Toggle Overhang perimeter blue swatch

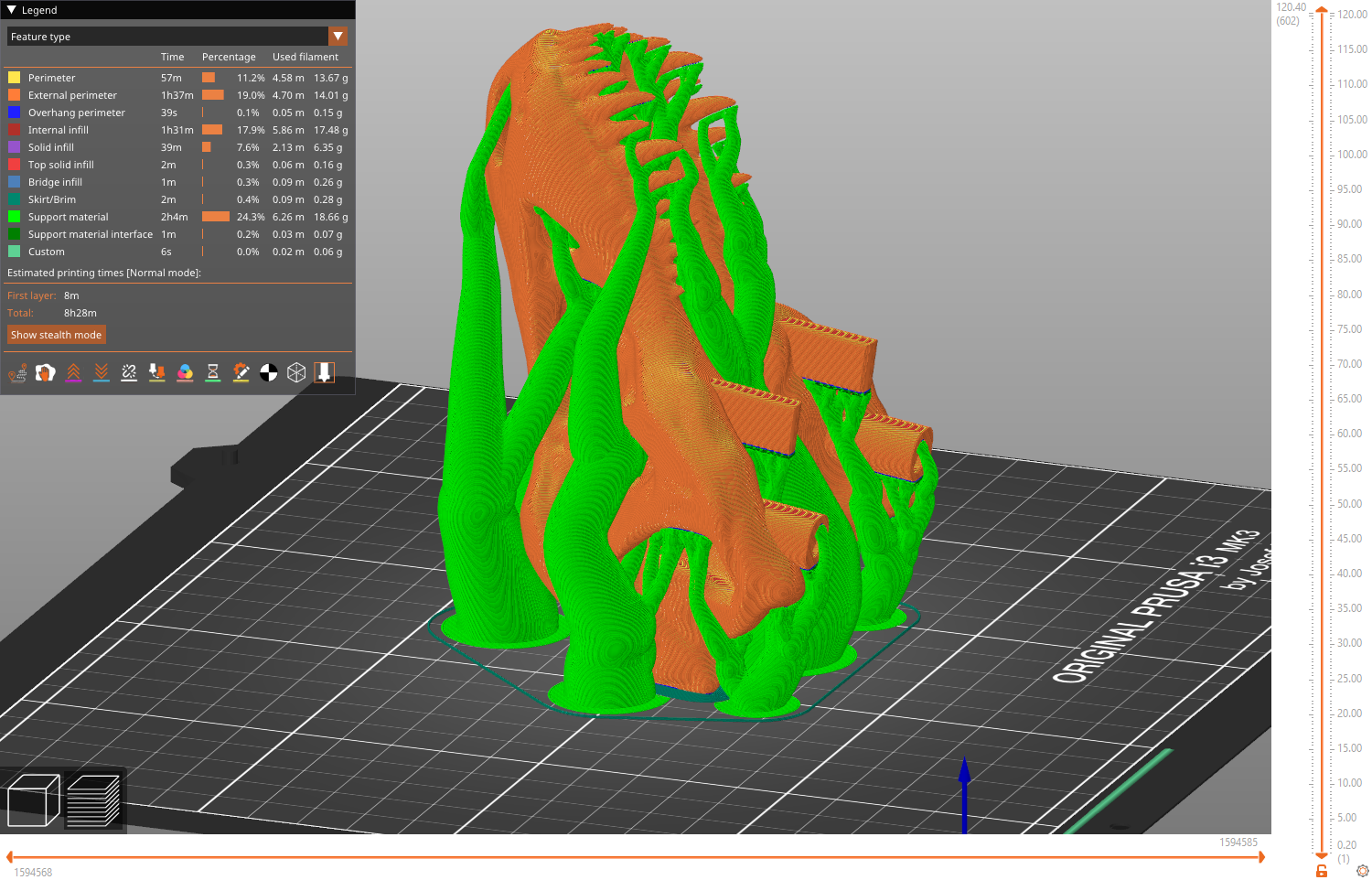(x=15, y=113)
